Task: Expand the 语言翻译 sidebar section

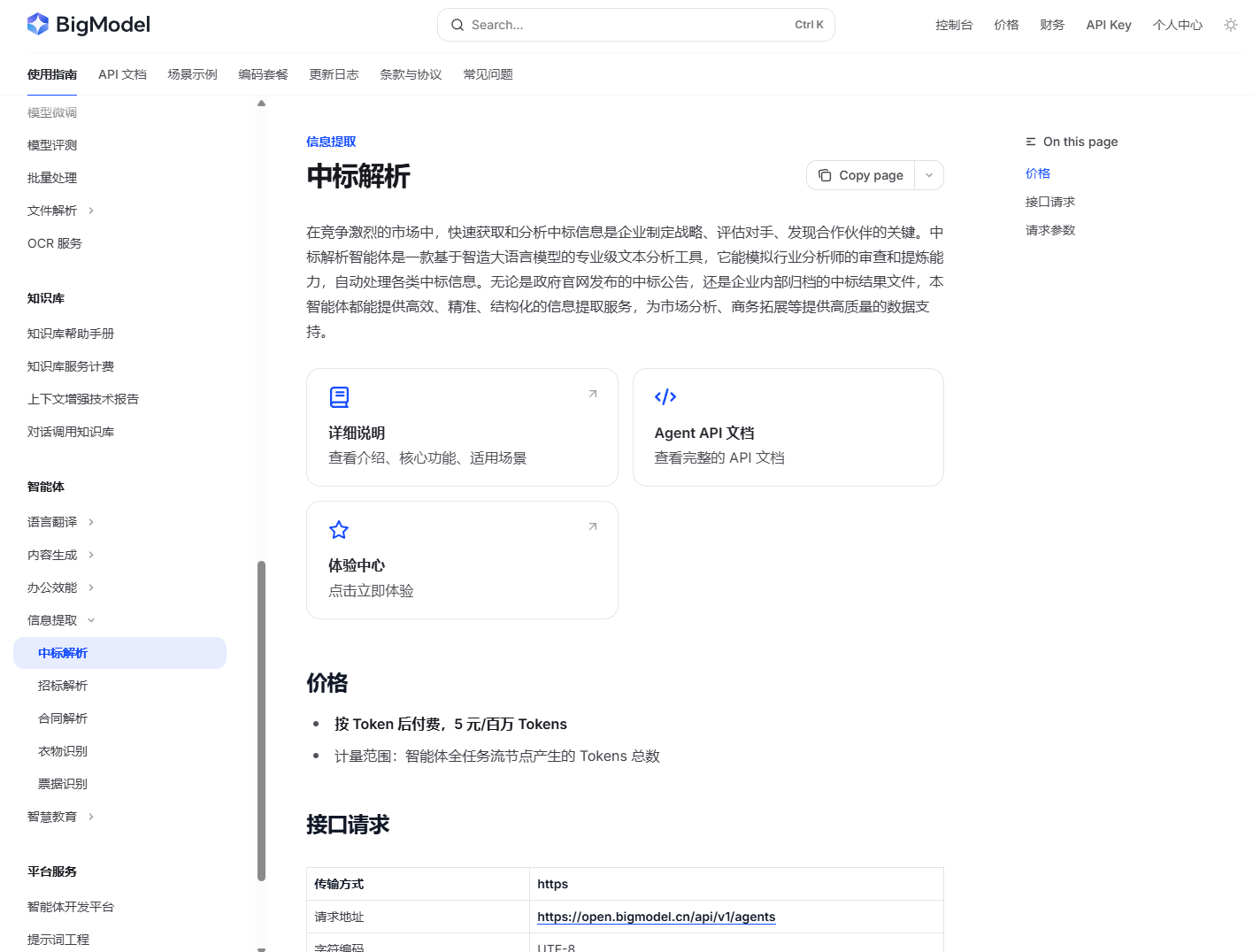Action: click(91, 522)
